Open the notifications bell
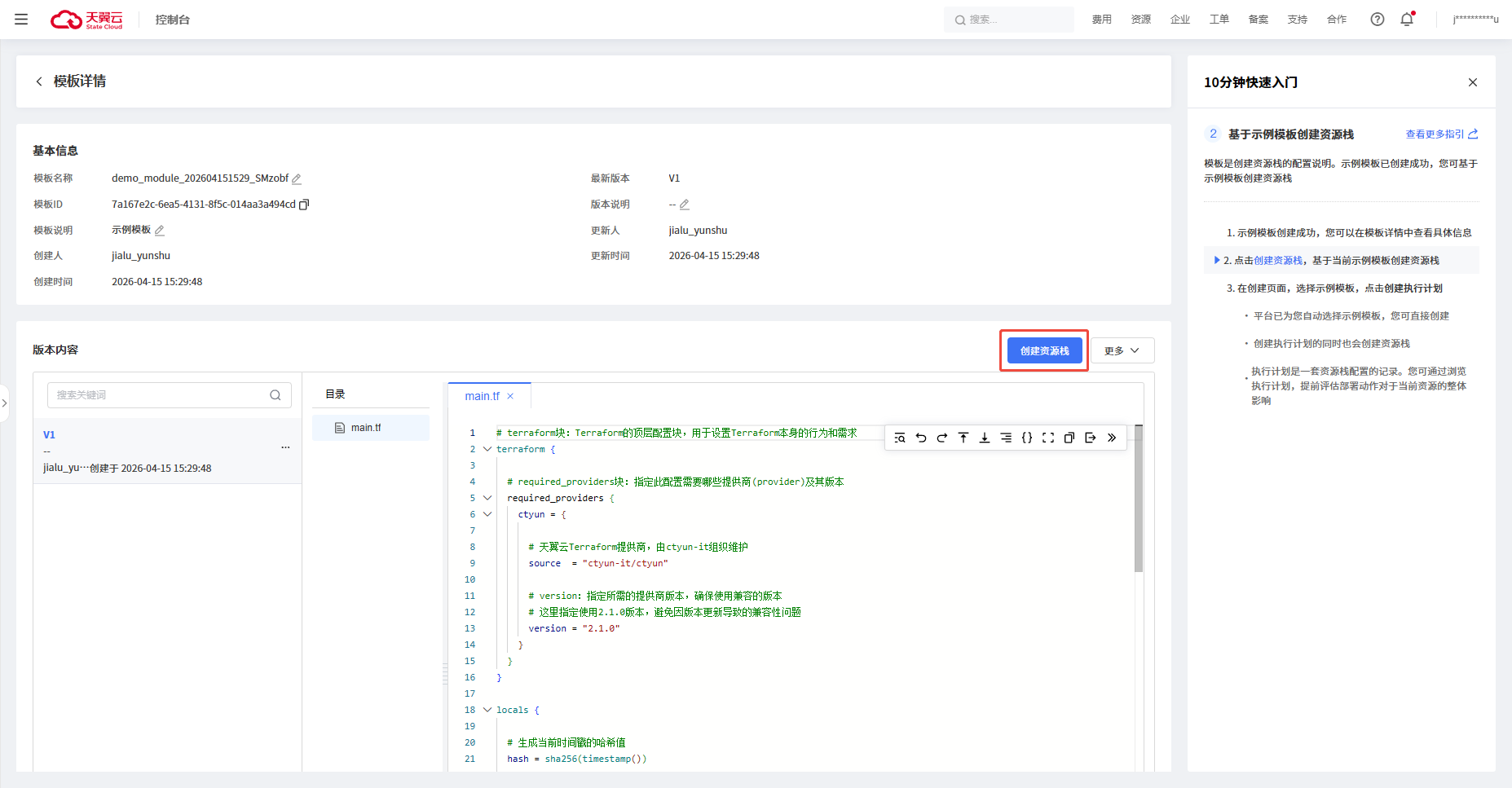1512x788 pixels. [x=1407, y=20]
